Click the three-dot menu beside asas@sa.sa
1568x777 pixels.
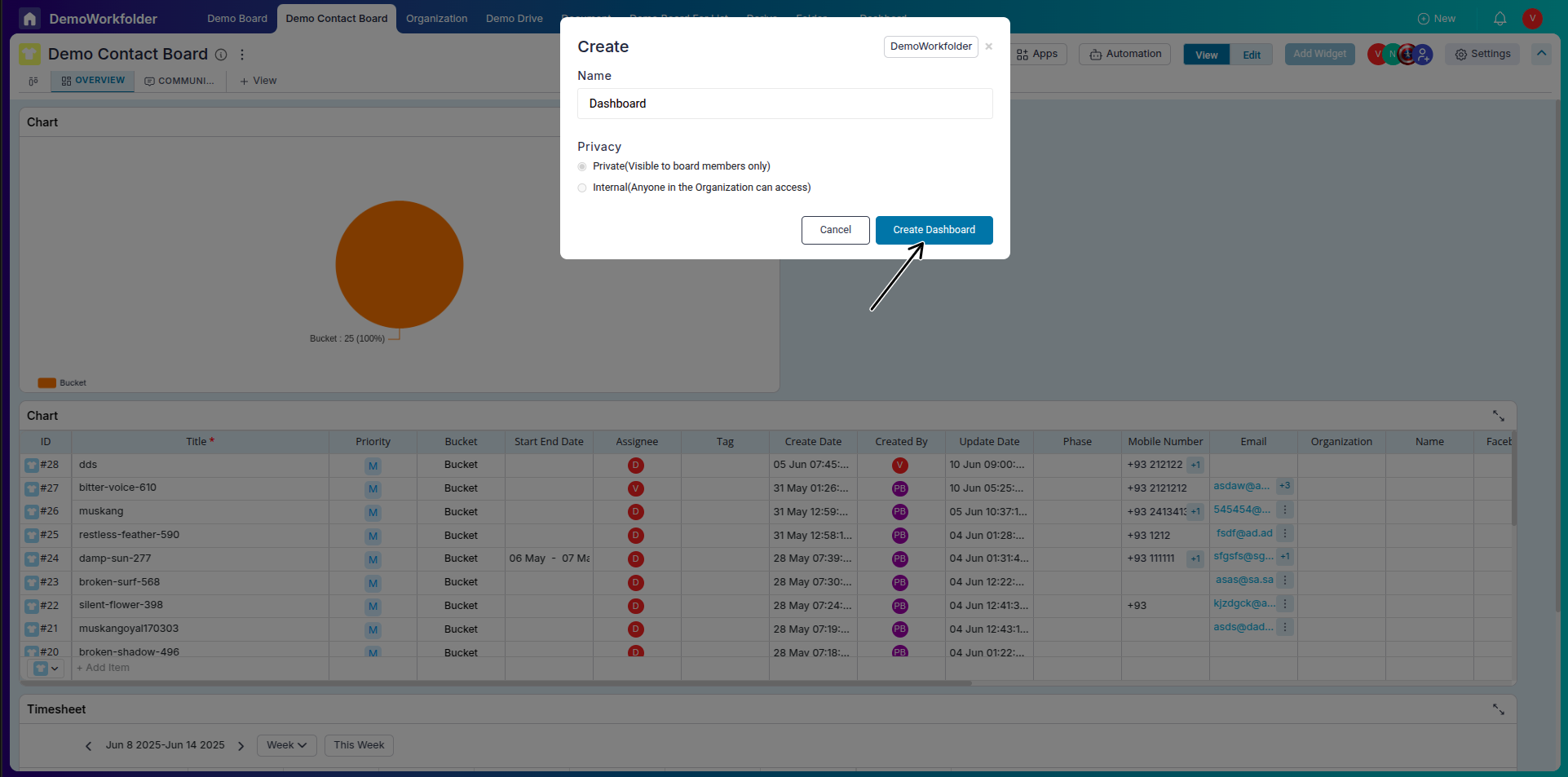[x=1285, y=580]
